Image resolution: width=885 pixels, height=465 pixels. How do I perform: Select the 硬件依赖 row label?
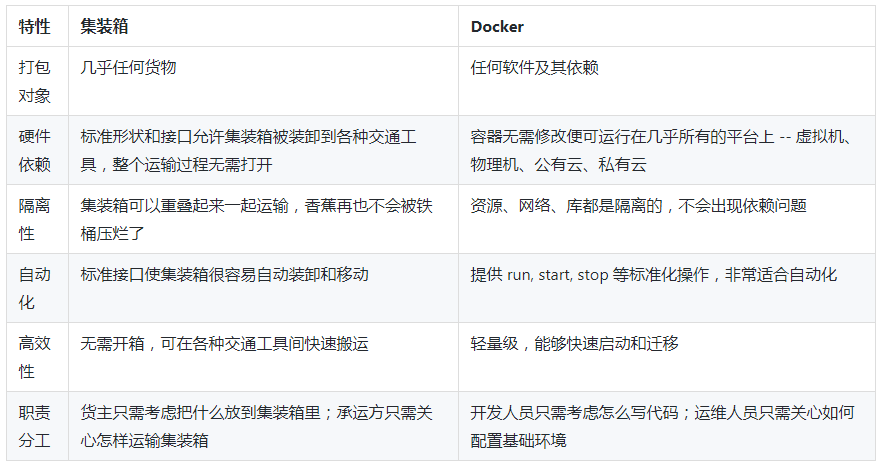(35, 150)
